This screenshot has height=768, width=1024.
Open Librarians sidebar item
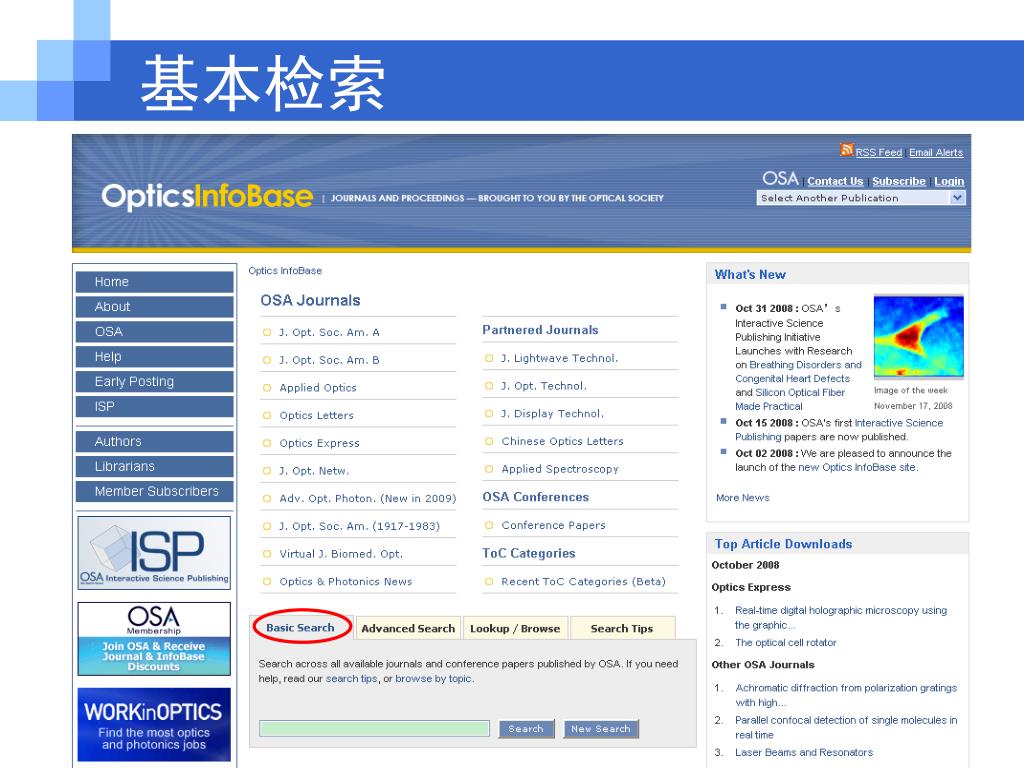coord(154,466)
